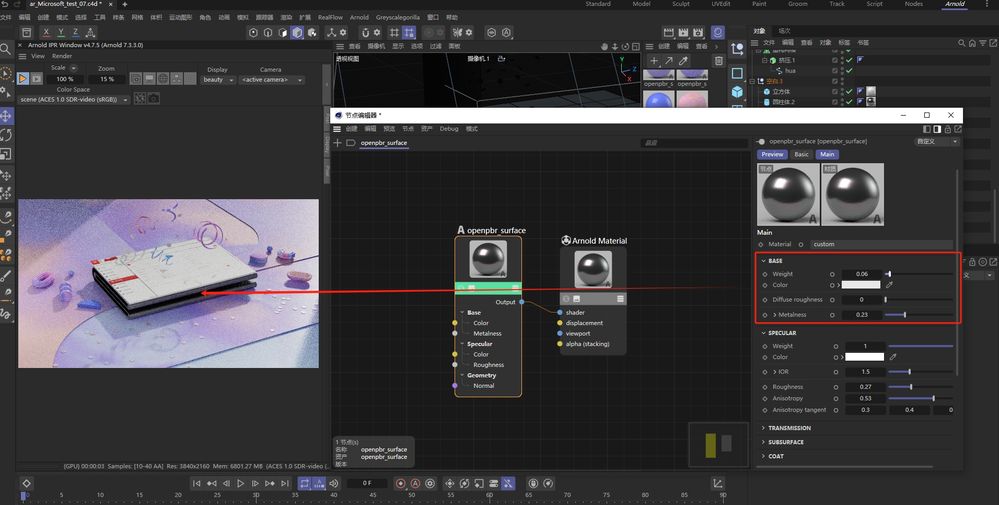
Task: Open the active camera dropdown
Action: (x=273, y=80)
